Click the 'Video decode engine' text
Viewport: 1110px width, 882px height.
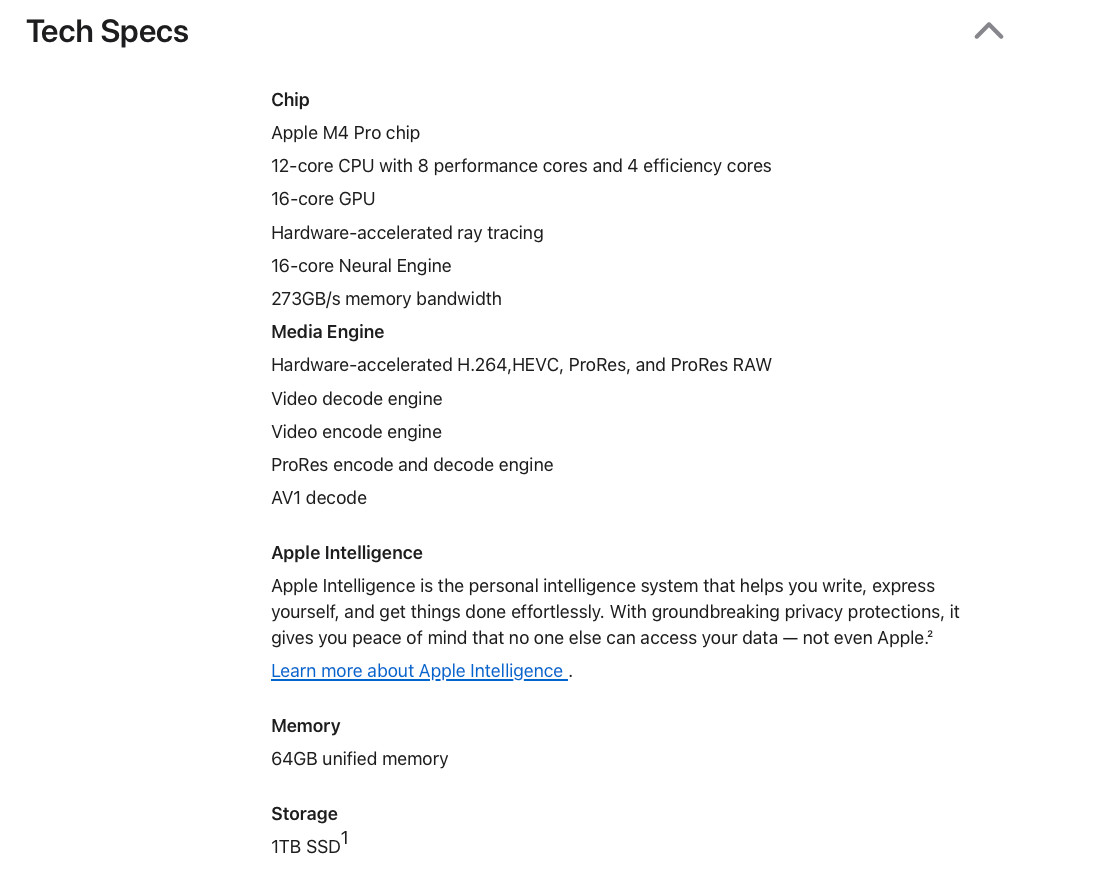coord(357,399)
